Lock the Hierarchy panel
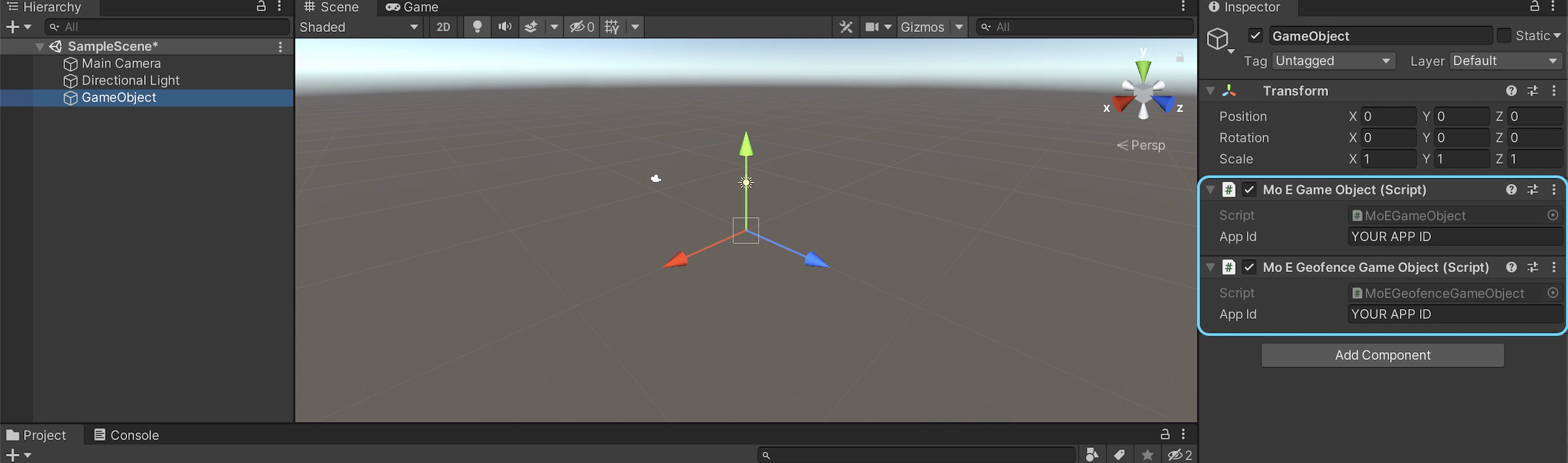The image size is (1568, 463). [261, 7]
